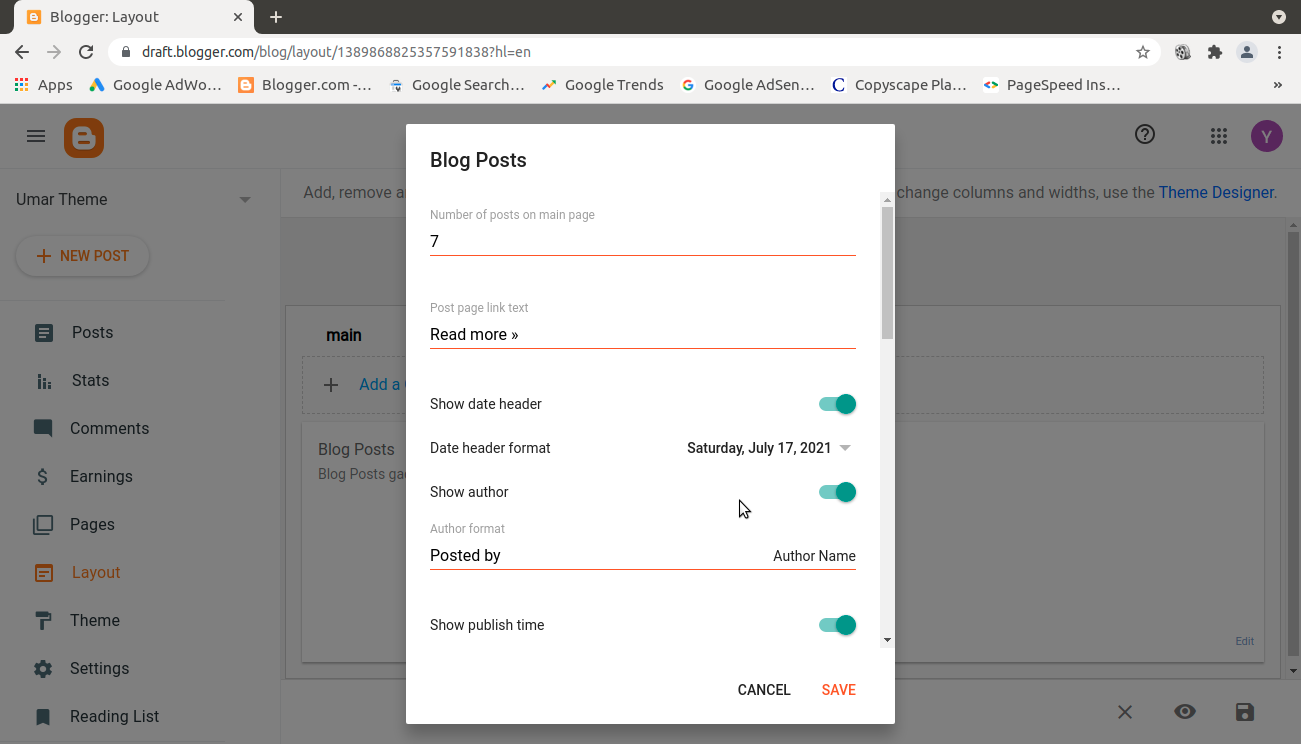The width and height of the screenshot is (1301, 744).
Task: Turn off the Show author switch
Action: point(836,492)
